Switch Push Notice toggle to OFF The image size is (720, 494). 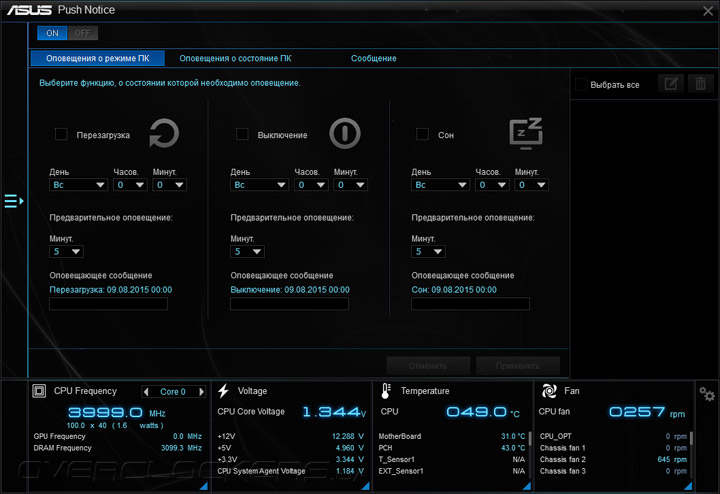pos(83,33)
